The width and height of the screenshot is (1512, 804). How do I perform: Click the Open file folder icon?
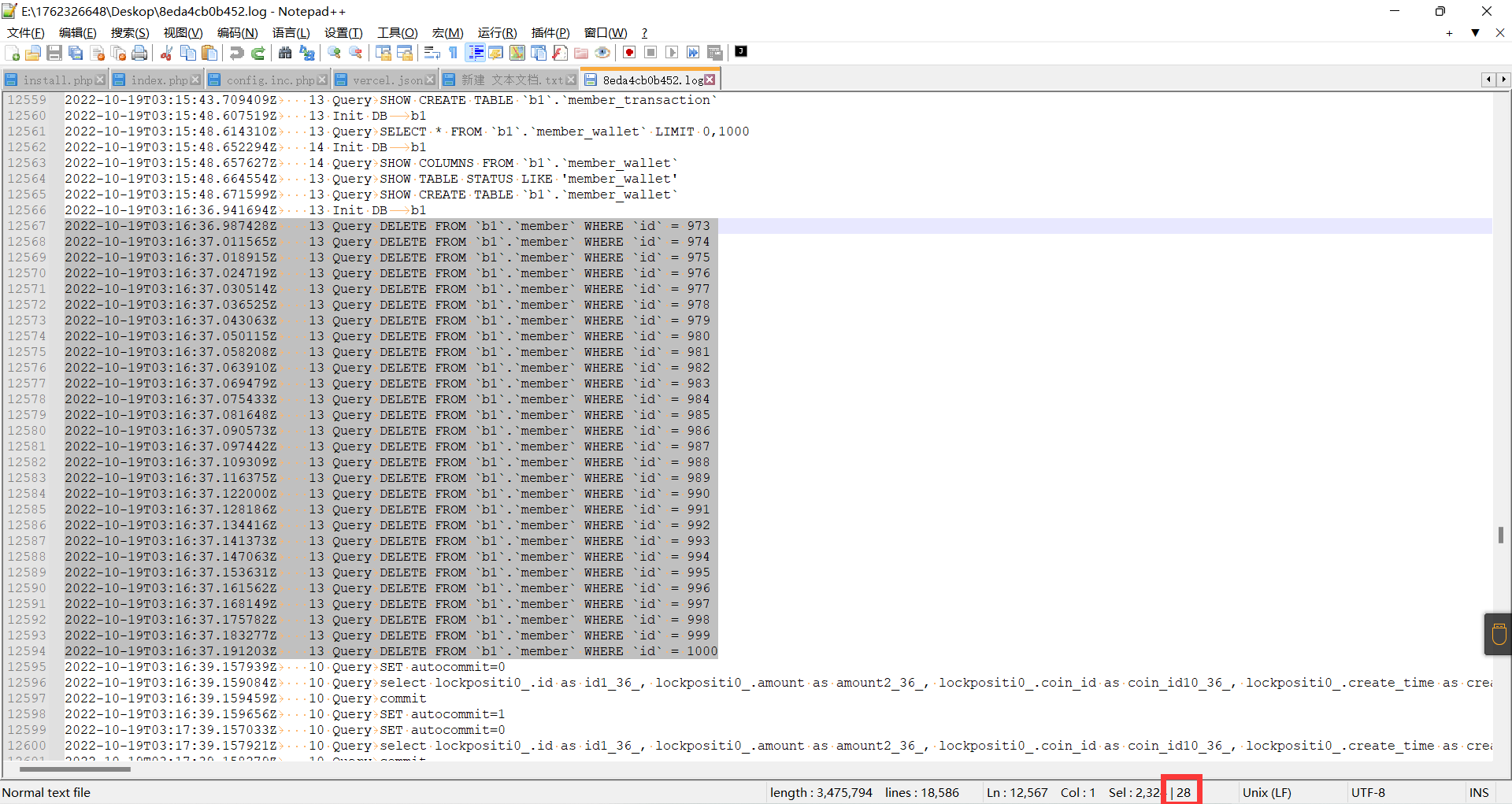point(33,53)
